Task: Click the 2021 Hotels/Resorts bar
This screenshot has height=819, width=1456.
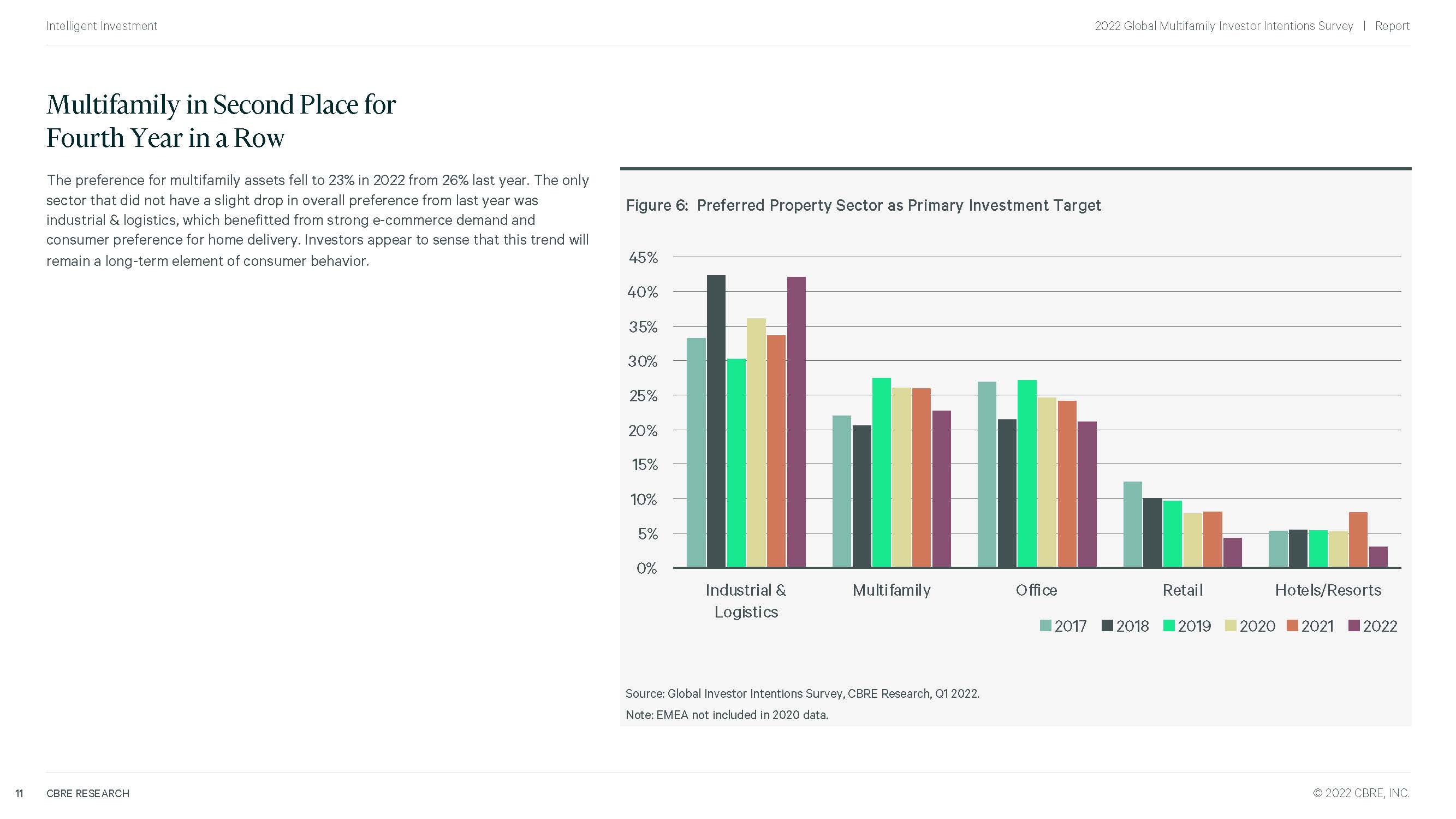Action: click(x=1358, y=539)
